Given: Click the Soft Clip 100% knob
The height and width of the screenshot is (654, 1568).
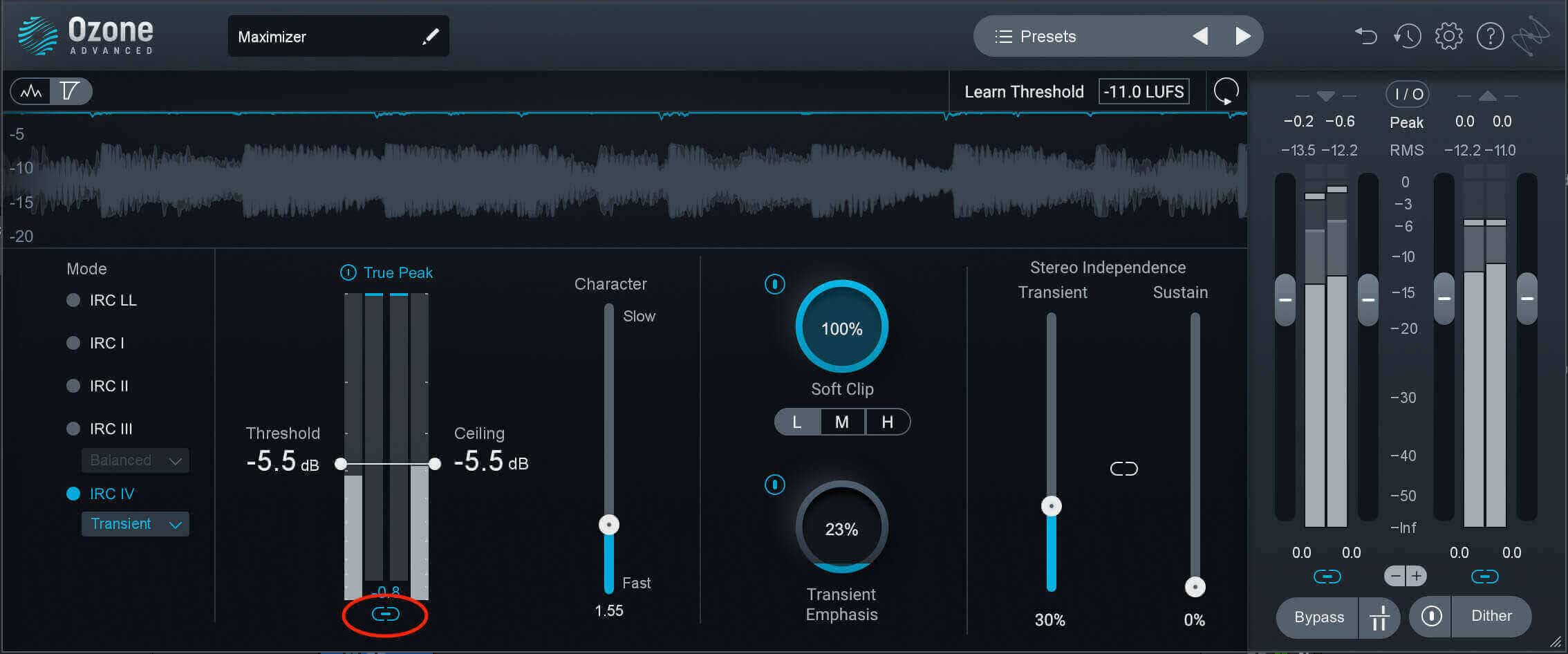Looking at the screenshot, I should coord(841,327).
